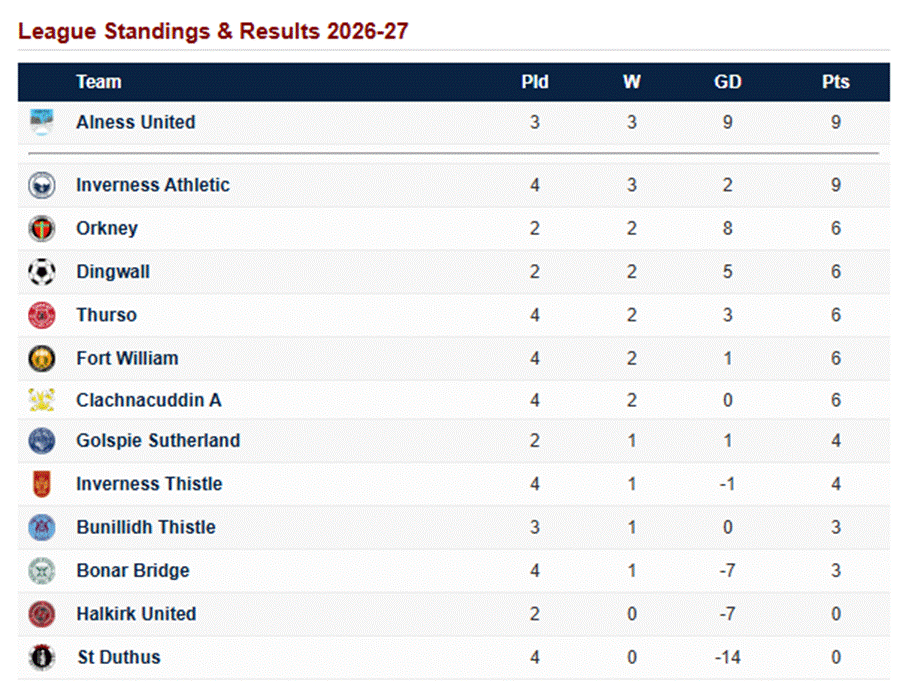This screenshot has height=692, width=902.
Task: Click the GD column header
Action: click(728, 82)
